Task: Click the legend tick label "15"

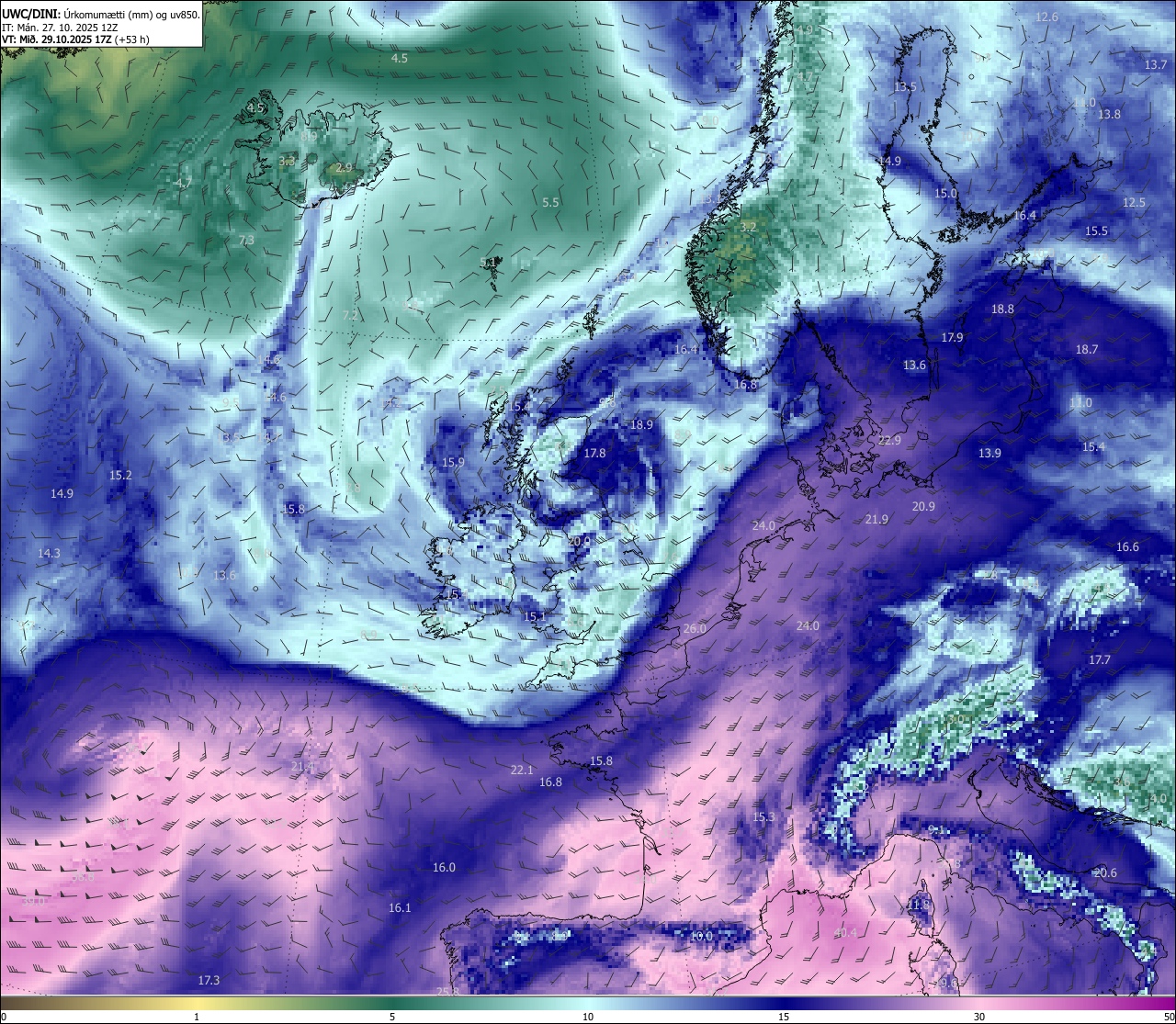Action: (784, 1017)
